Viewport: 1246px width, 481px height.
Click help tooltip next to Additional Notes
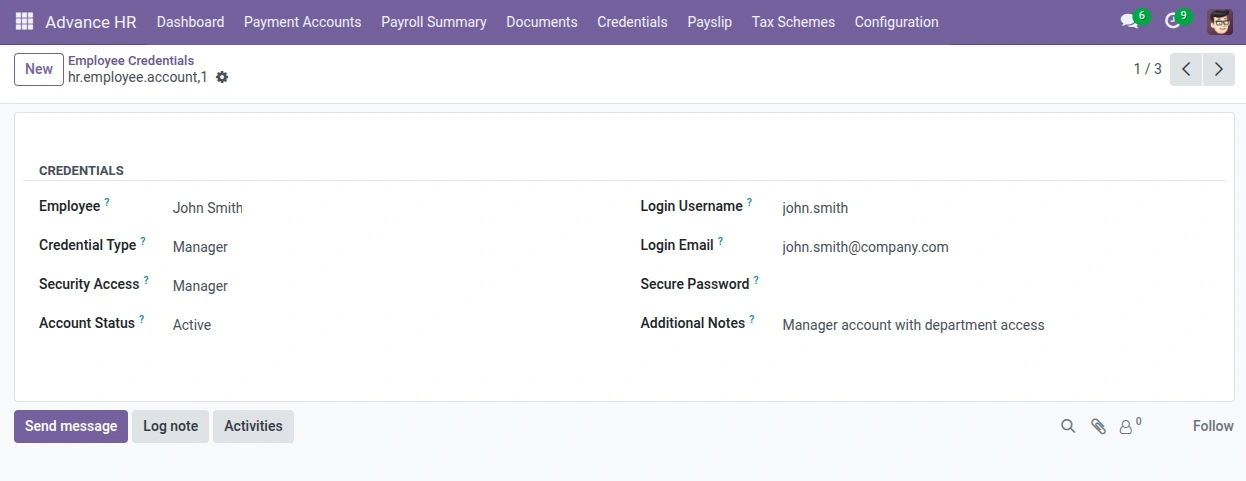click(752, 319)
